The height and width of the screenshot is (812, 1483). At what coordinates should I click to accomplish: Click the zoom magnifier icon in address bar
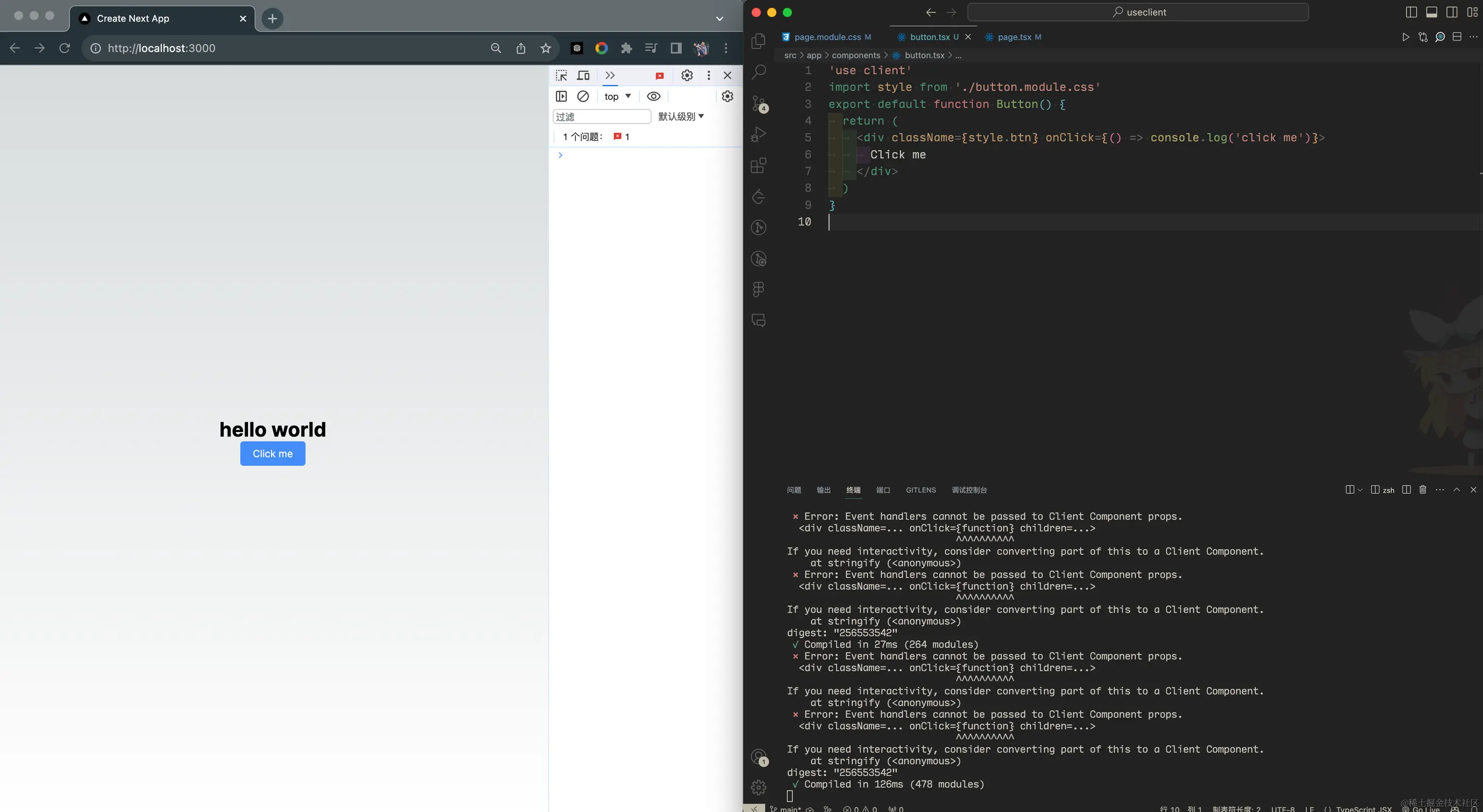click(496, 48)
